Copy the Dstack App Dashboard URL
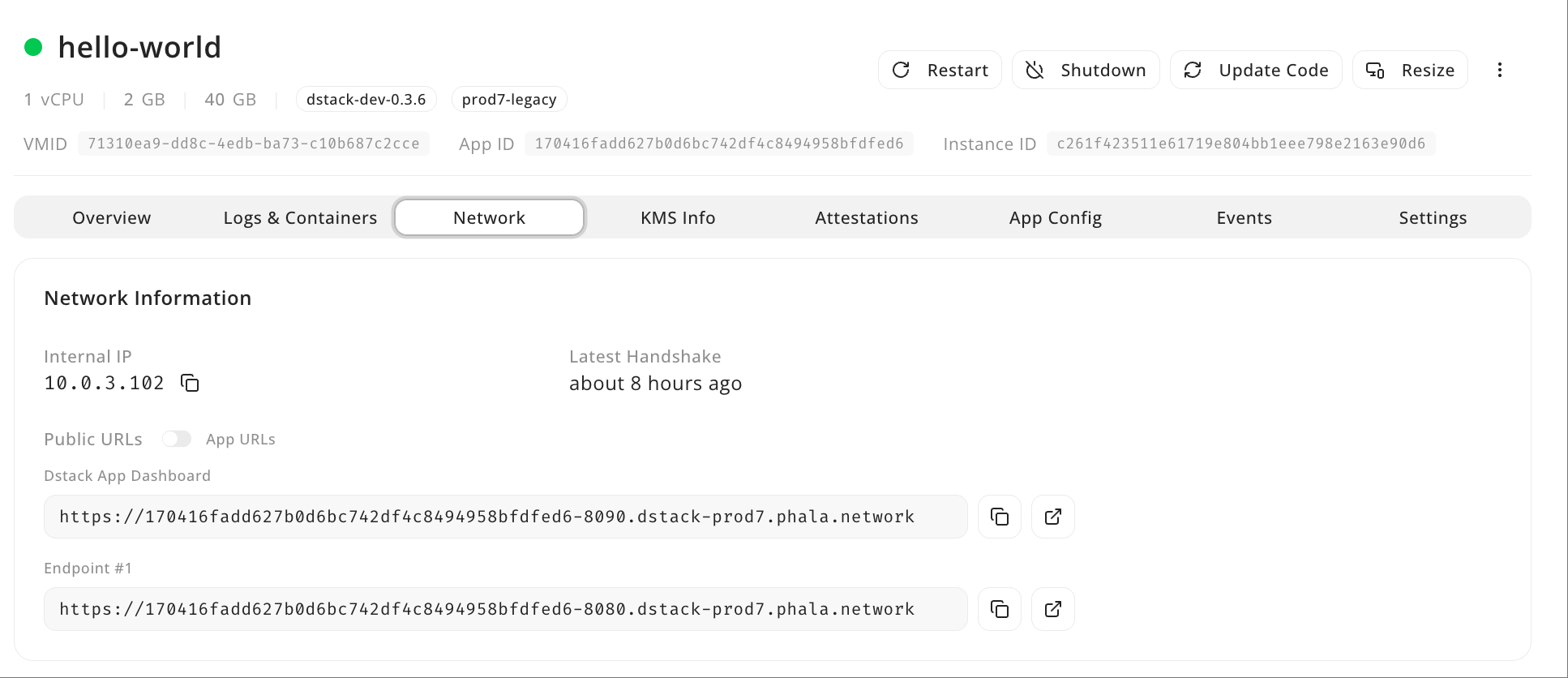The width and height of the screenshot is (1568, 678). click(1000, 517)
